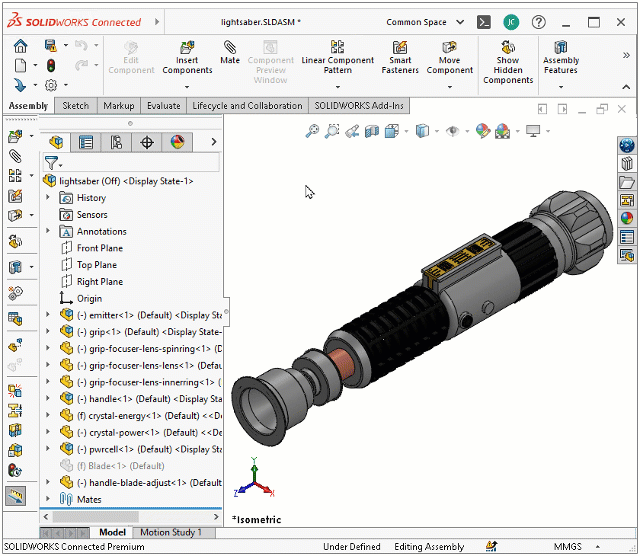The image size is (640, 556).
Task: Collapse the ribbon with the up chevron
Action: tap(626, 87)
